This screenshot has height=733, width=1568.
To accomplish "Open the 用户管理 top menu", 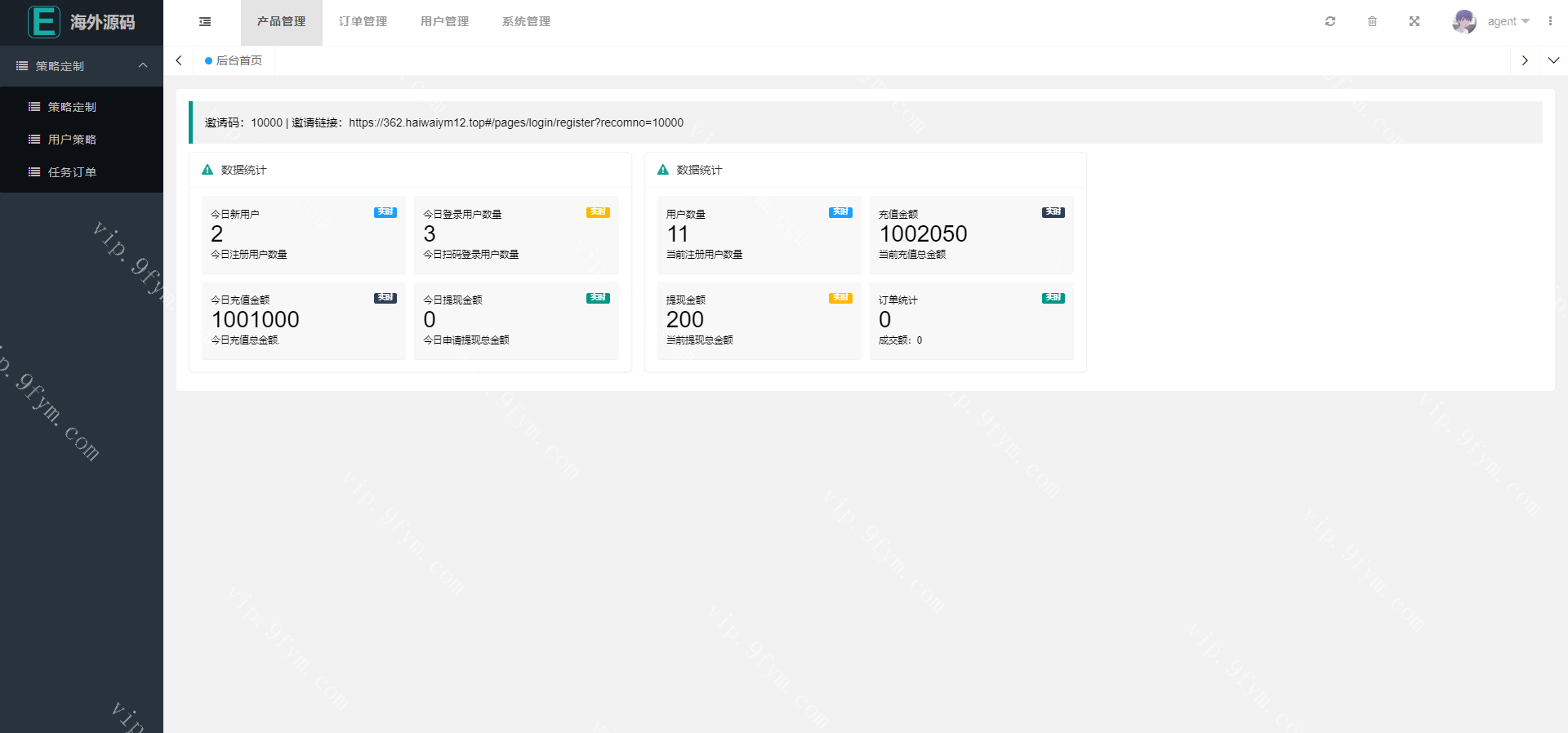I will [x=444, y=22].
